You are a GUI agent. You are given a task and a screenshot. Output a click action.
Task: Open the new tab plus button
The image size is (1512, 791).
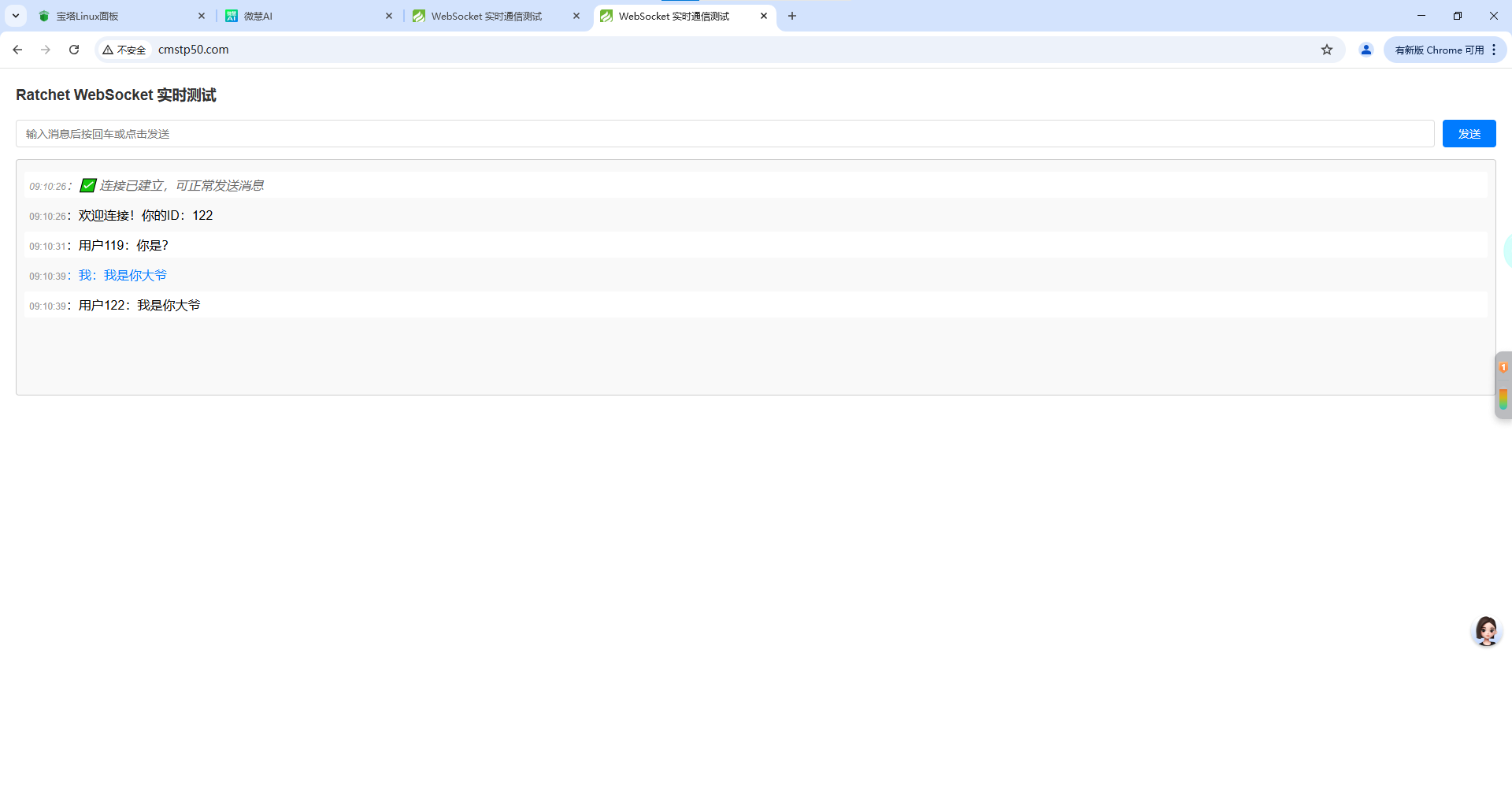pos(792,16)
